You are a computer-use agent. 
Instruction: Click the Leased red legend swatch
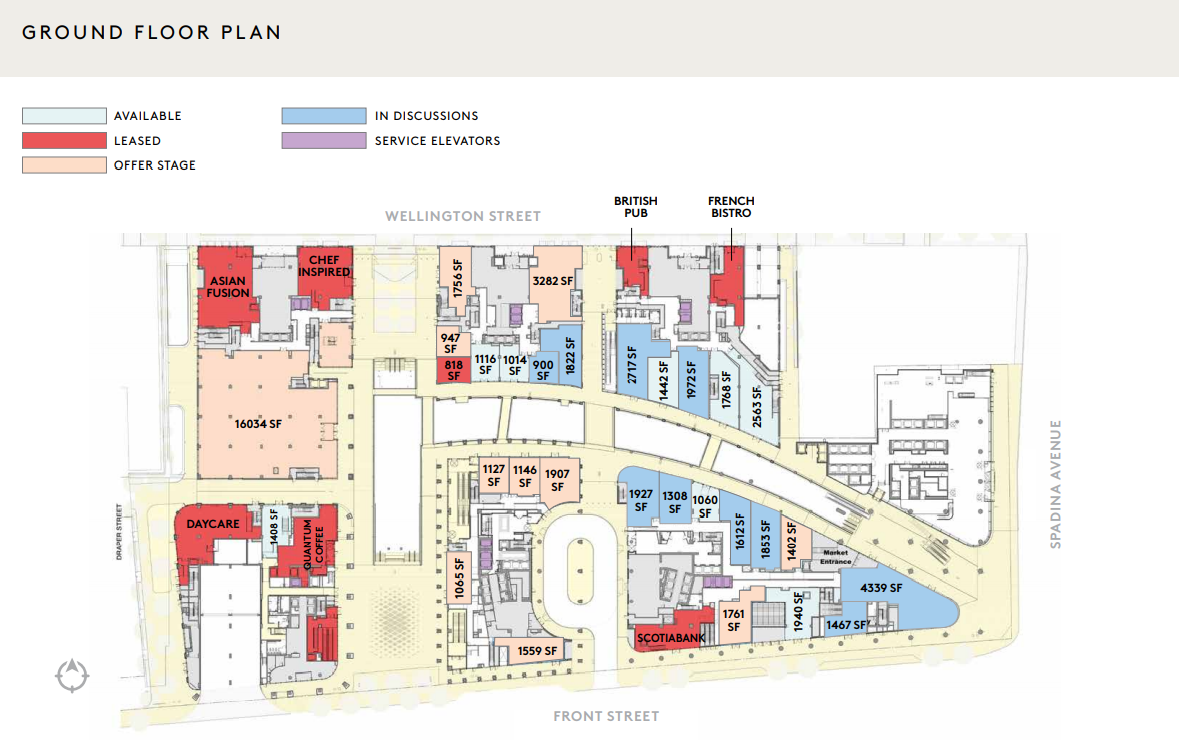pyautogui.click(x=64, y=141)
